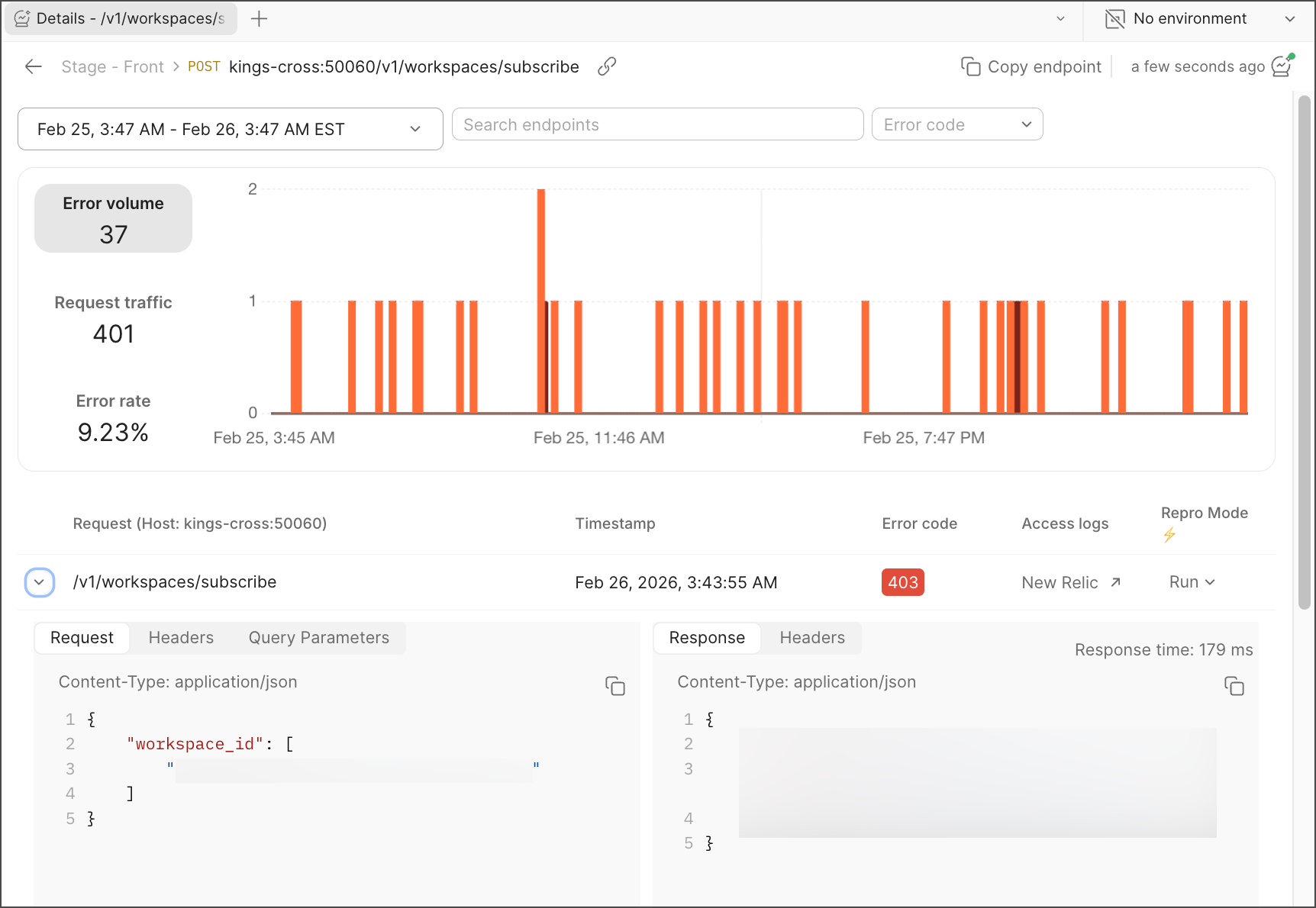Switch to the Query Parameters tab
1316x908 pixels.
tap(318, 638)
